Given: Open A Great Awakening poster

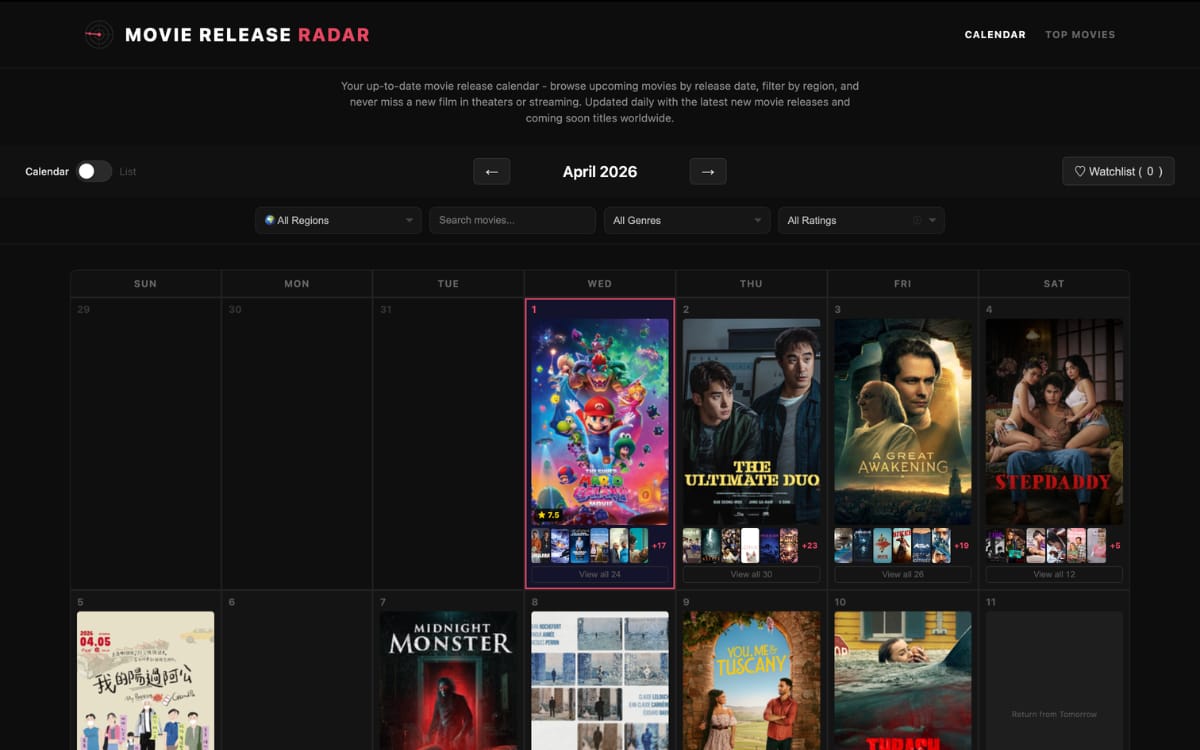Looking at the screenshot, I should click(x=903, y=422).
